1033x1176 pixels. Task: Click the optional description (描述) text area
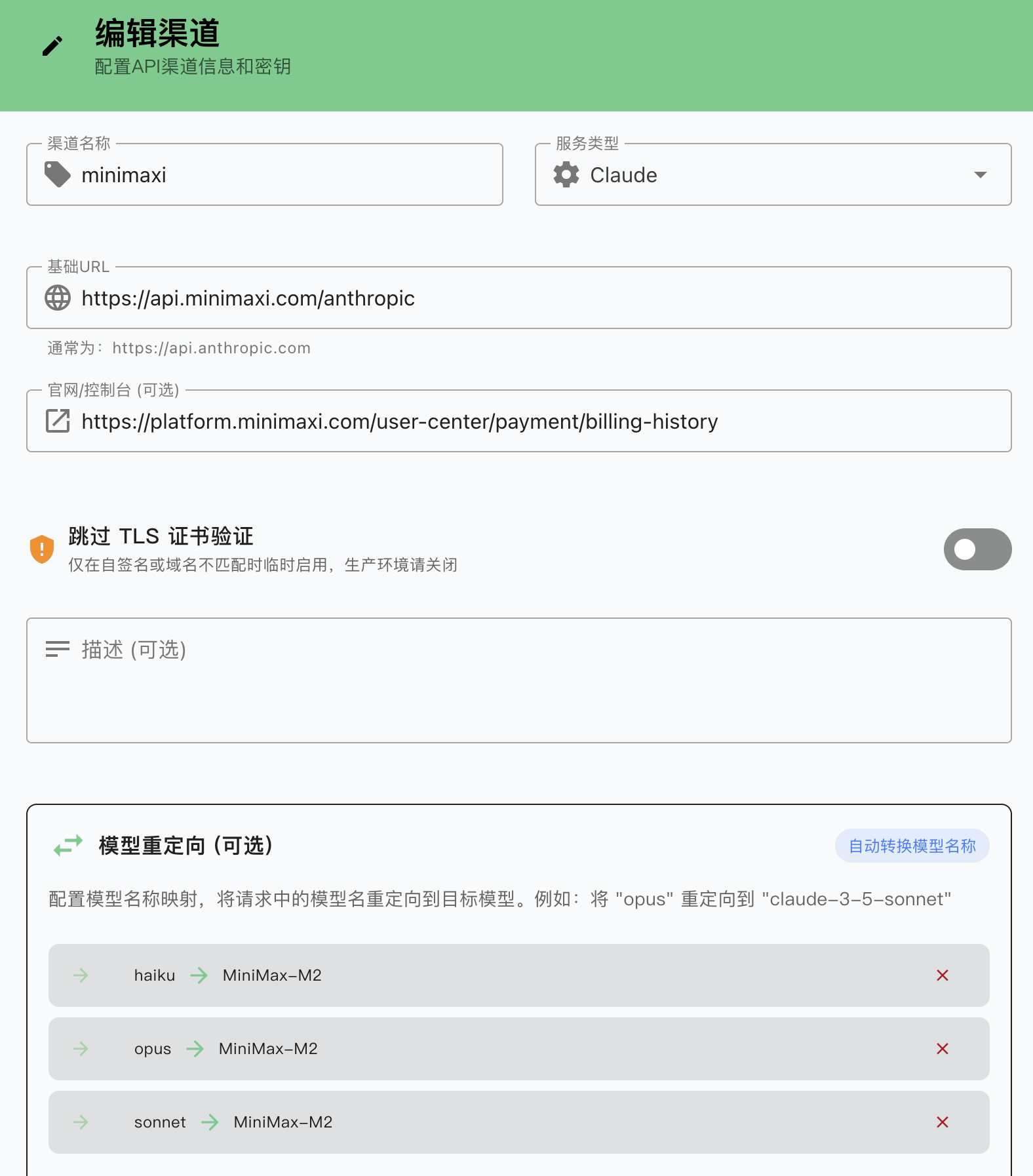(x=519, y=680)
